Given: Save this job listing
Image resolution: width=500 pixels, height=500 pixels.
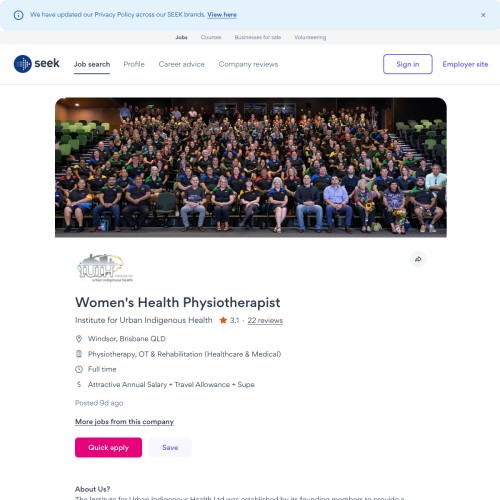Looking at the screenshot, I should point(170,447).
